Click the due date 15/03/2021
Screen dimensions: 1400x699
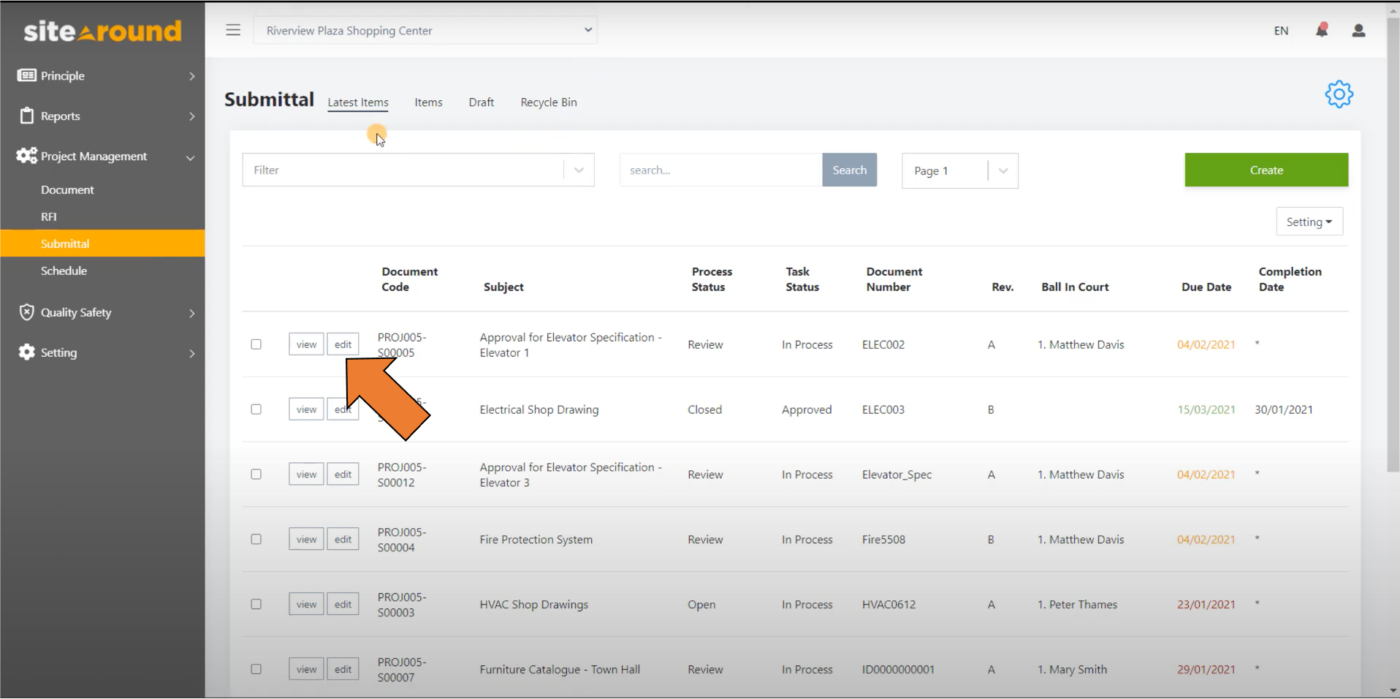[x=1206, y=409]
